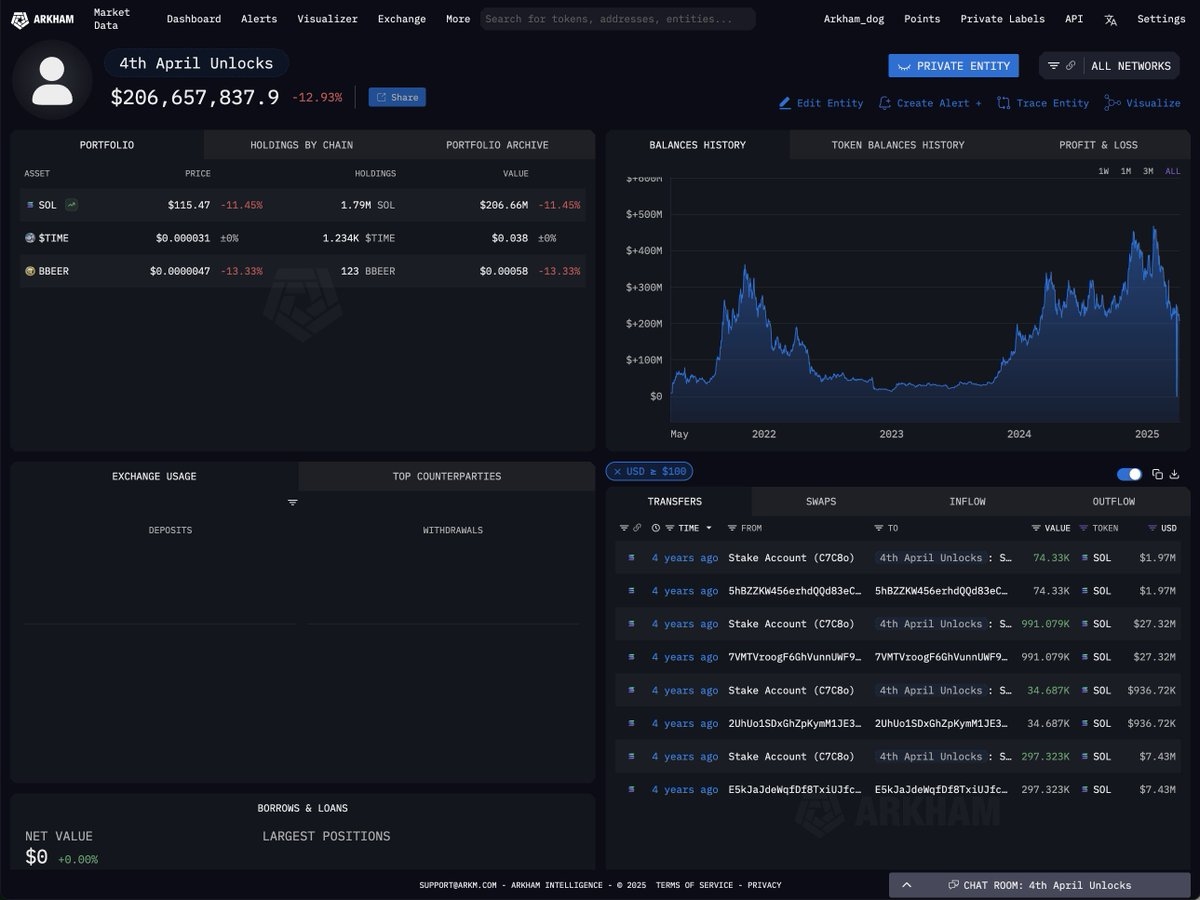Viewport: 1200px width, 900px height.
Task: Open Visualizer in navbar
Action: point(327,19)
